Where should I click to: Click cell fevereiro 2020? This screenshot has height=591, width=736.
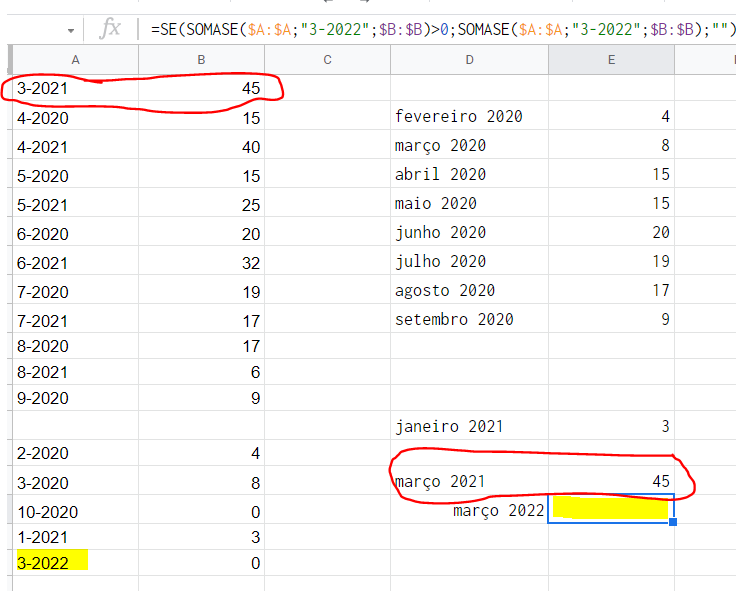(469, 115)
